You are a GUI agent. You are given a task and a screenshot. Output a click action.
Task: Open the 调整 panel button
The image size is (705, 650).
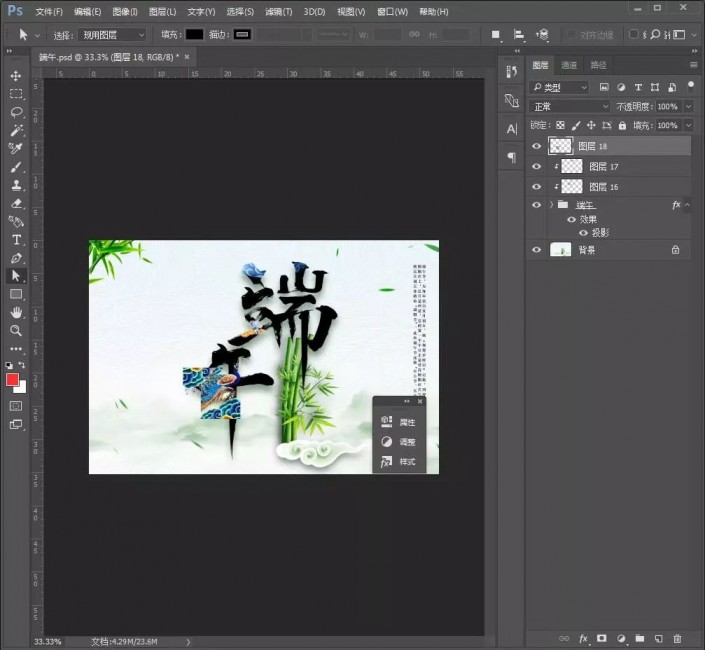pos(399,442)
